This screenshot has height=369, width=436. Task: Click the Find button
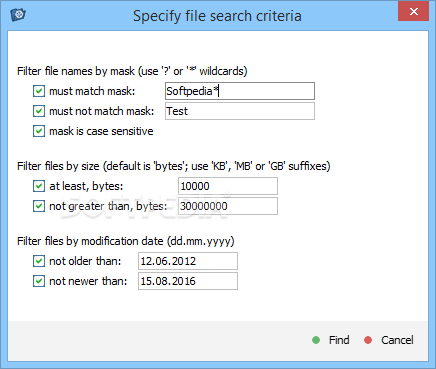(331, 340)
